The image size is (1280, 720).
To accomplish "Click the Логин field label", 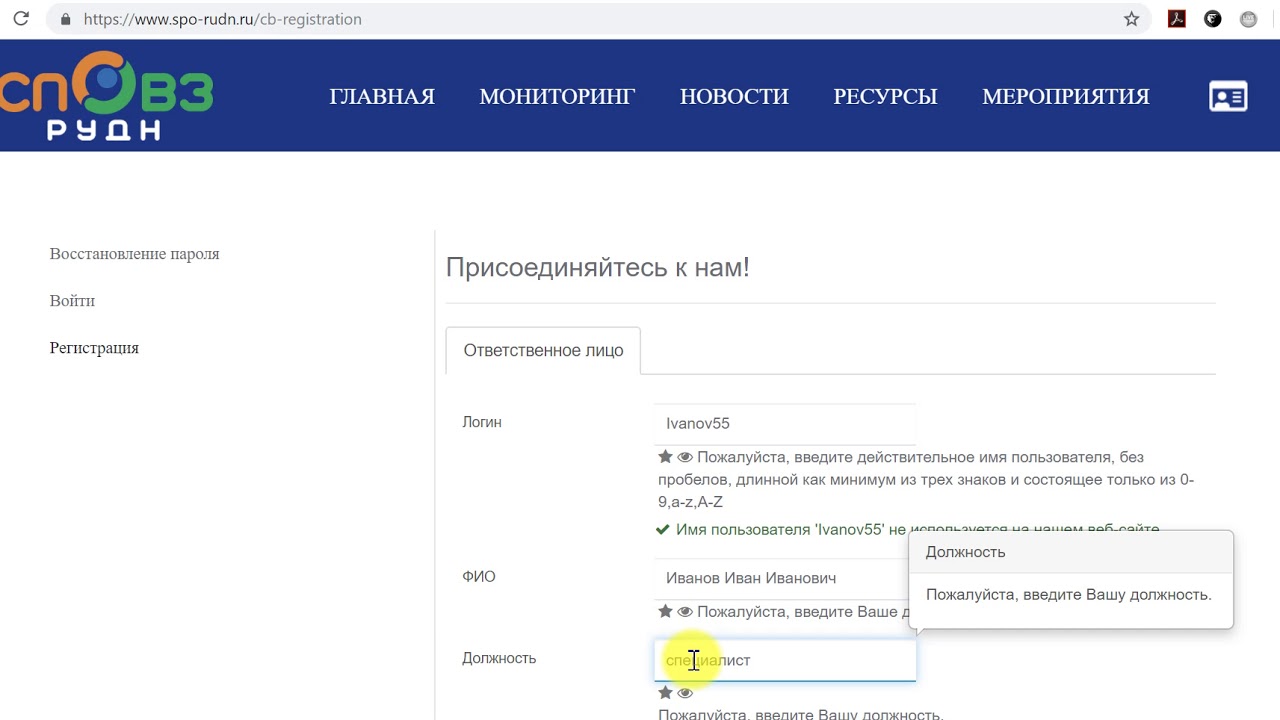I will tap(482, 422).
